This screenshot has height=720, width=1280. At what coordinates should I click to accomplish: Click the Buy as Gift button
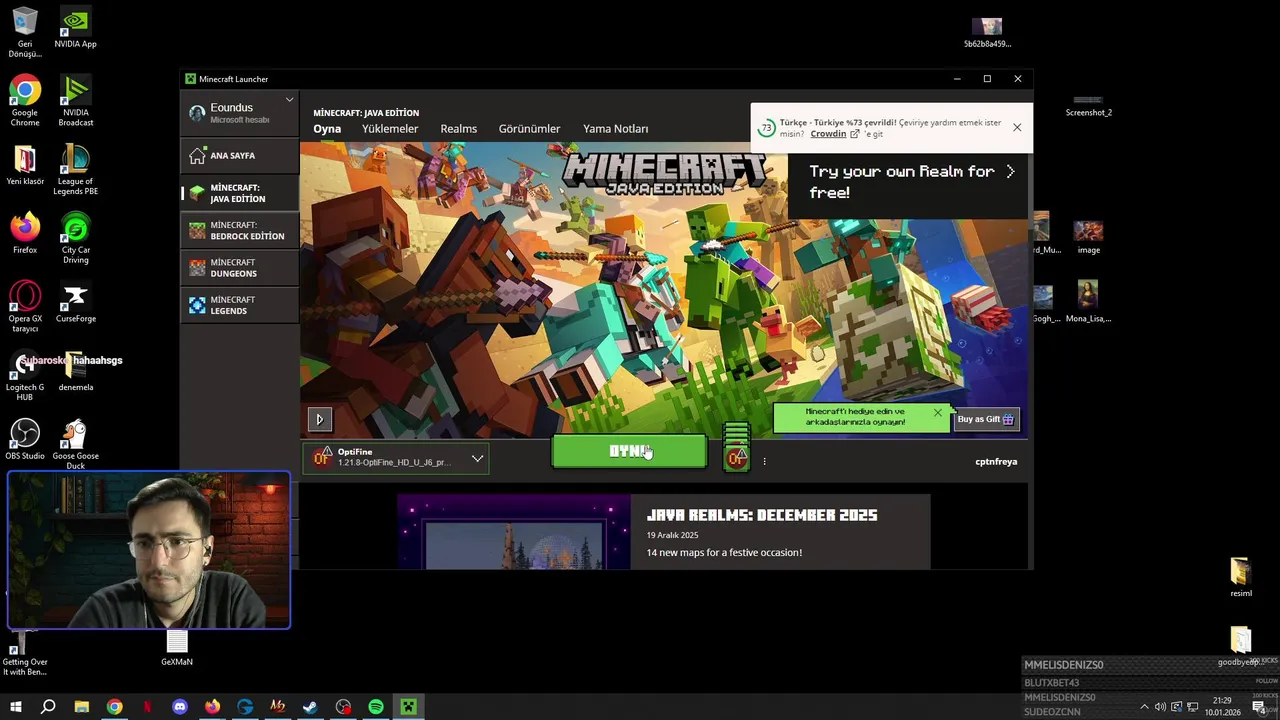coord(986,419)
